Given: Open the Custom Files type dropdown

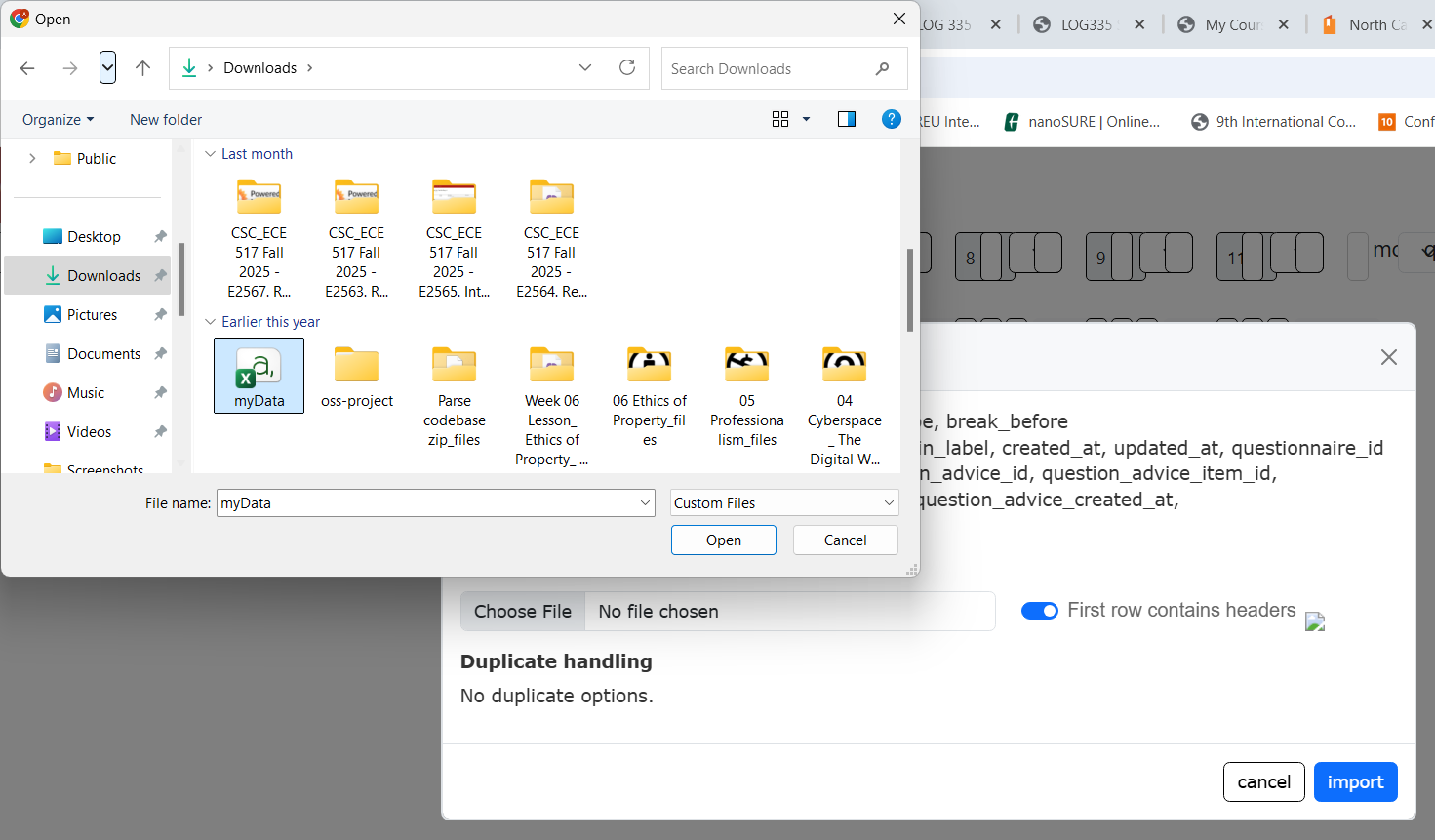Looking at the screenshot, I should 783,503.
